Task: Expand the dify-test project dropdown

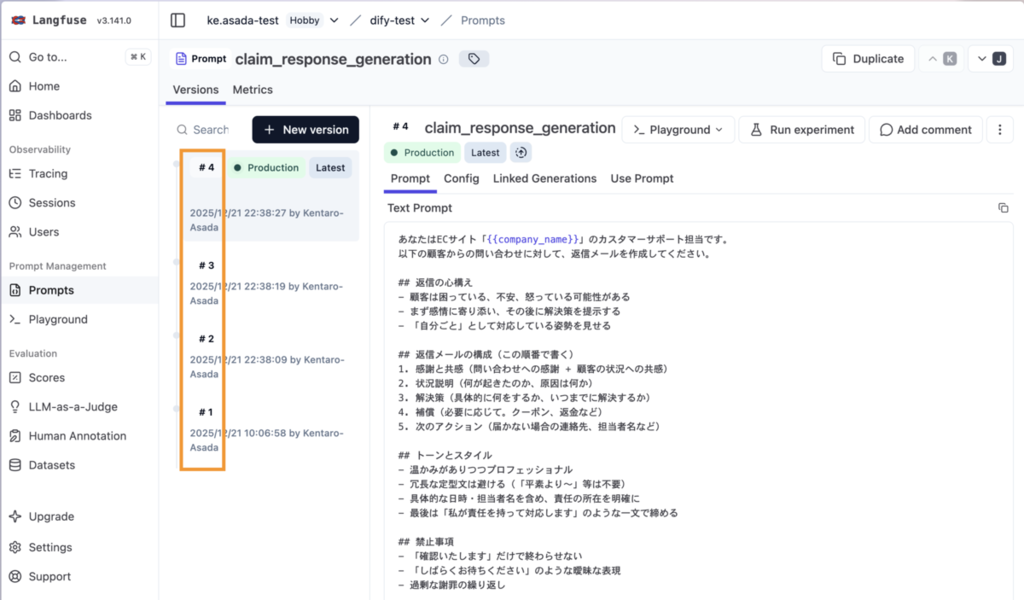Action: coord(424,20)
